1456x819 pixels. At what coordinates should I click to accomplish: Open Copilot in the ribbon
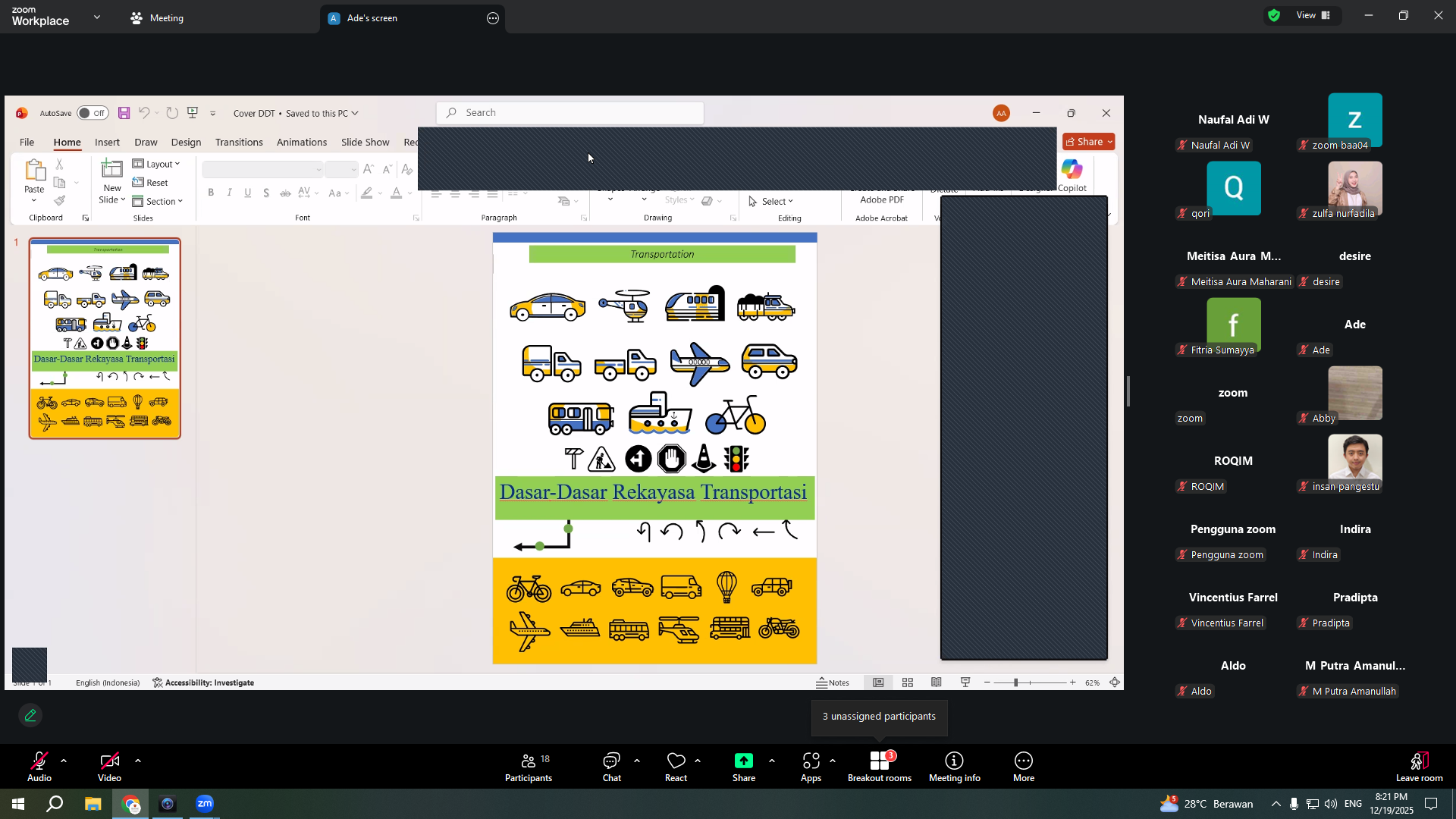pyautogui.click(x=1072, y=175)
